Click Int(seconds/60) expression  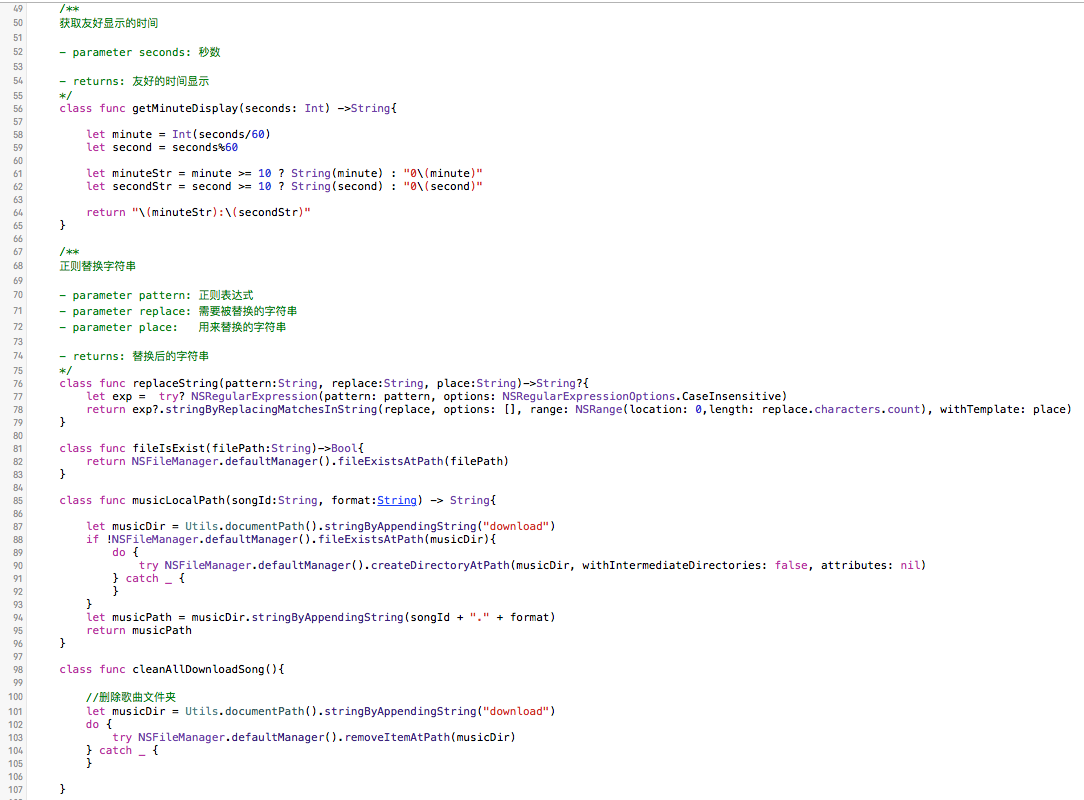click(x=221, y=134)
